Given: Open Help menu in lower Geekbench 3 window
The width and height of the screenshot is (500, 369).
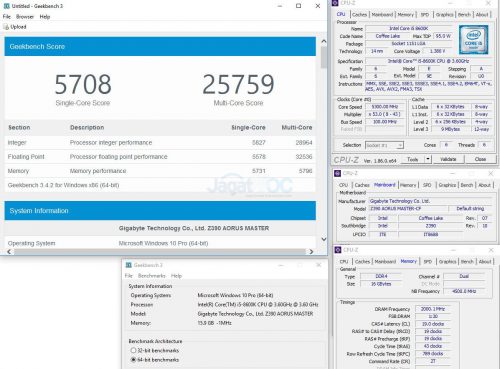Looking at the screenshot, I should tap(176, 276).
